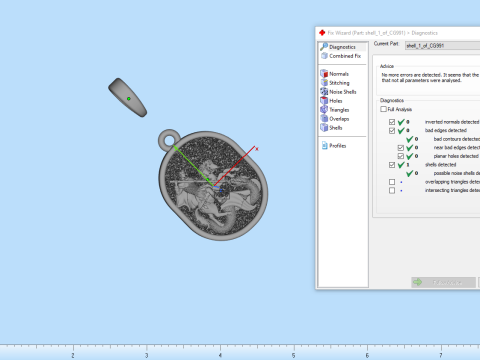Viewport: 480px width, 360px height.
Task: Open the Profiles page
Action: (334, 146)
